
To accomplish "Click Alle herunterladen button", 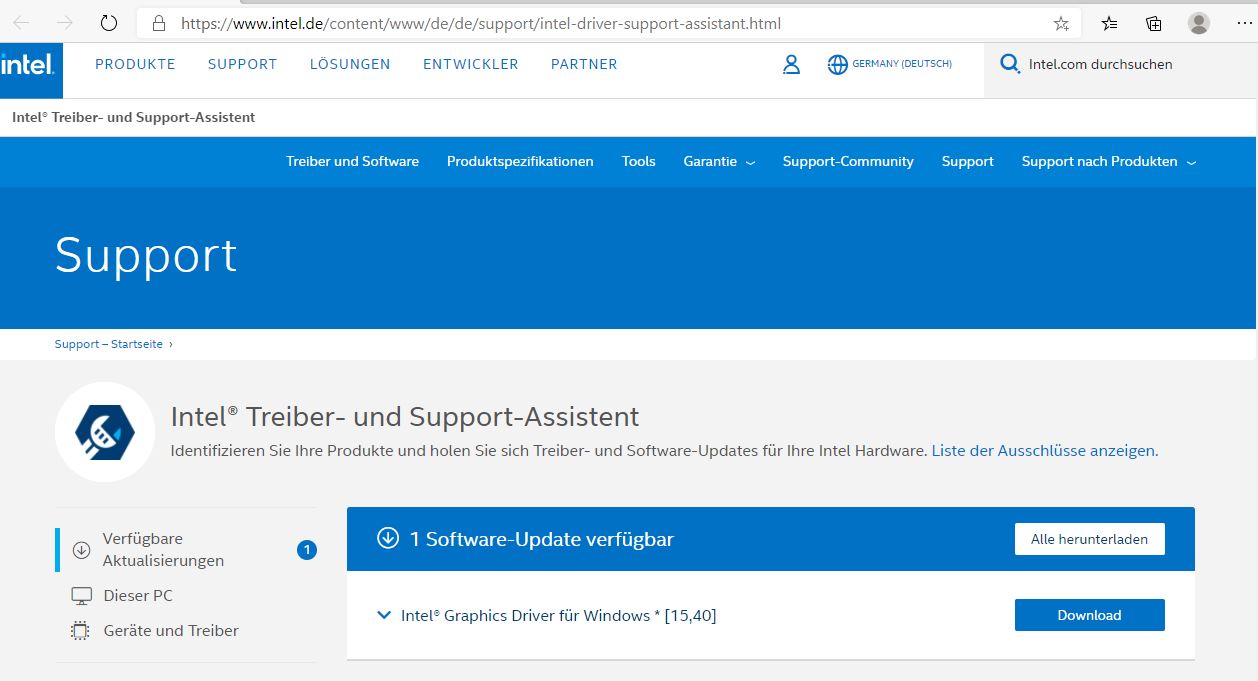I will coord(1089,539).
